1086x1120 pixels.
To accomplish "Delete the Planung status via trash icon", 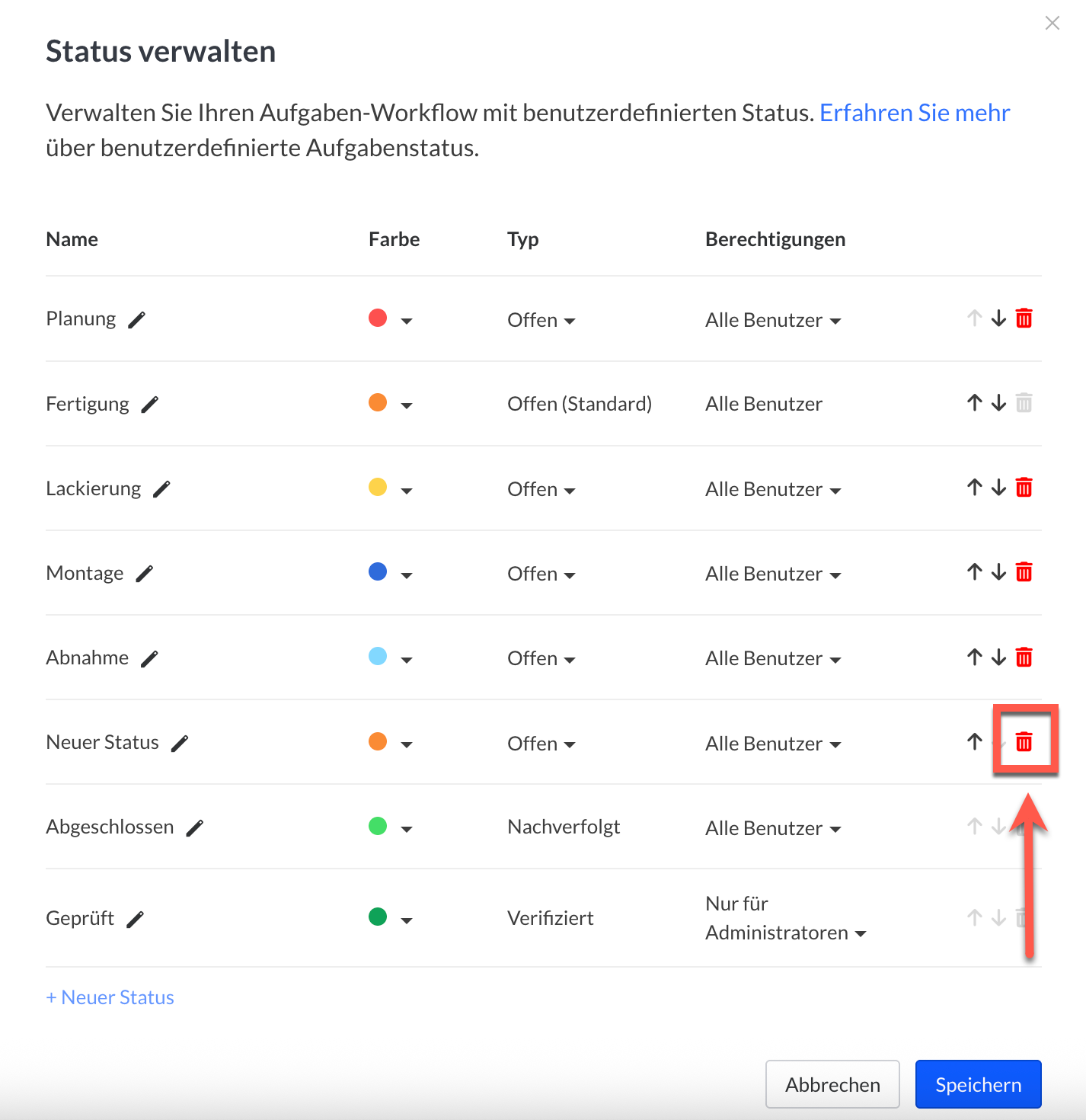I will (x=1024, y=318).
